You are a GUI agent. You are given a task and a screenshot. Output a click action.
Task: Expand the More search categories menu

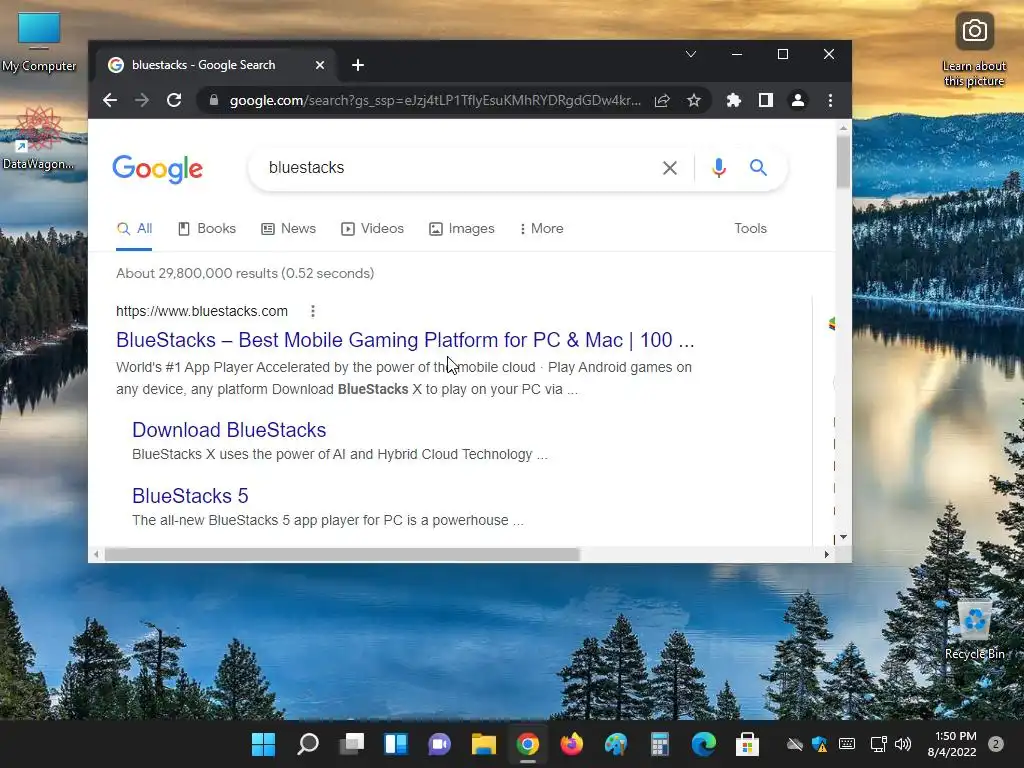tap(541, 229)
